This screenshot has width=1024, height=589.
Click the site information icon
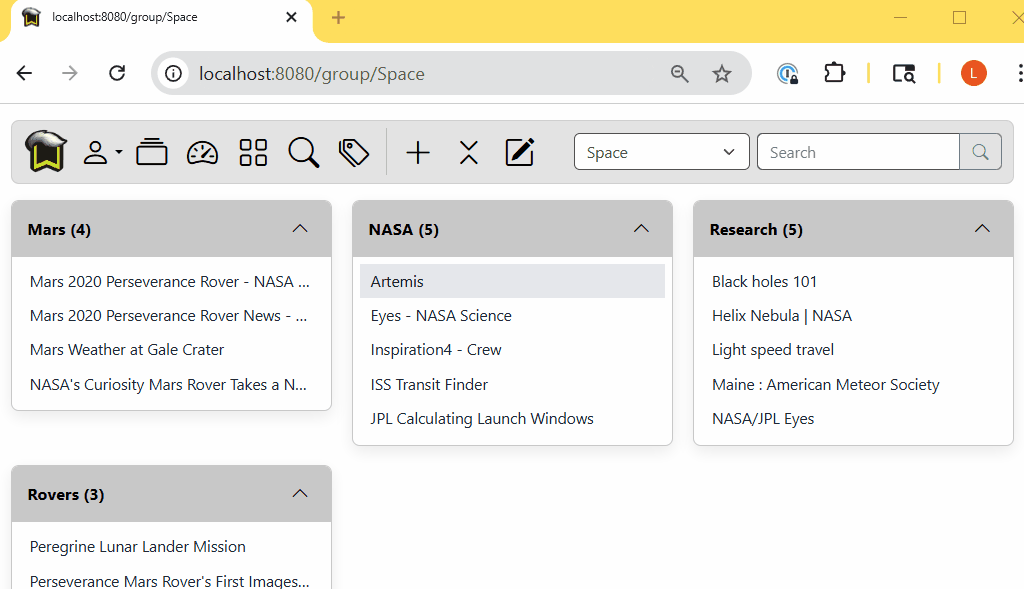[173, 74]
